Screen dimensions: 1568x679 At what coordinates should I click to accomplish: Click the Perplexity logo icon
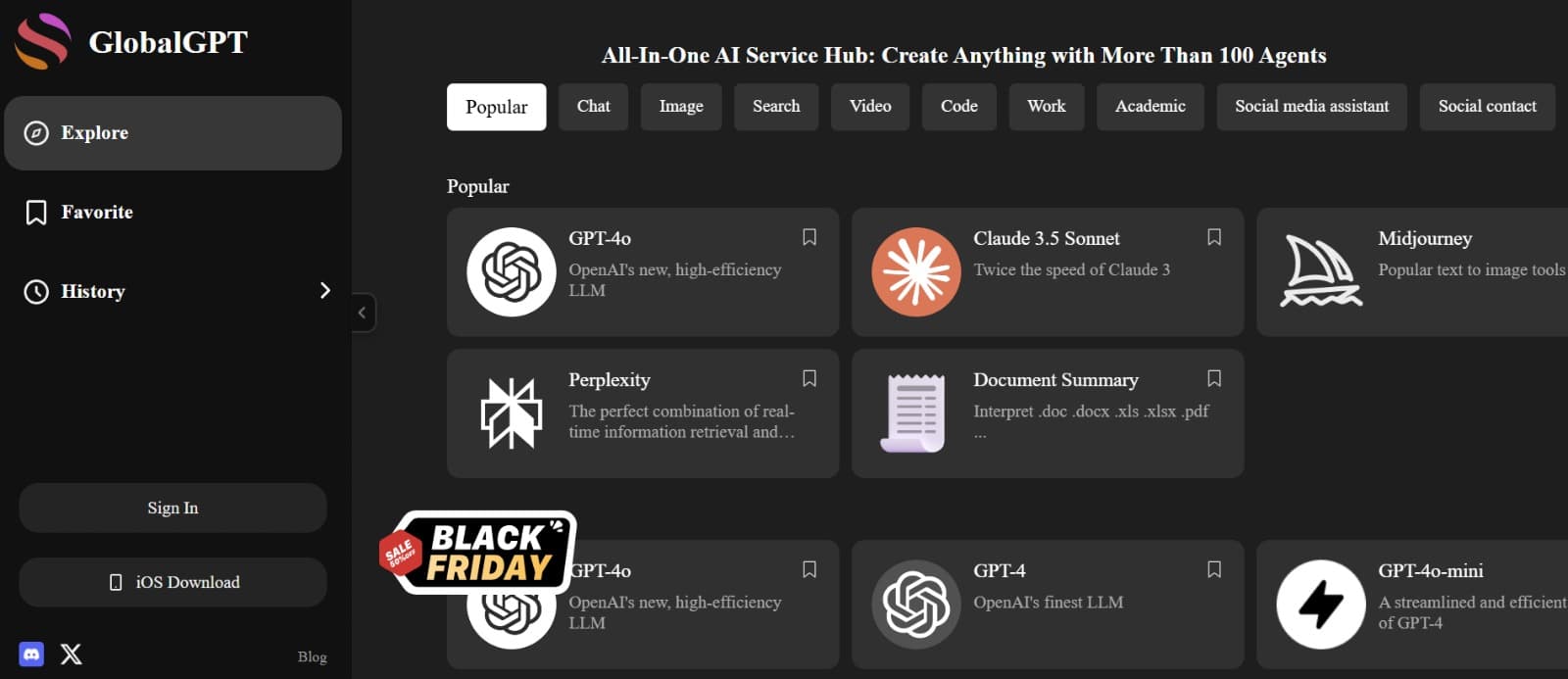(x=512, y=413)
